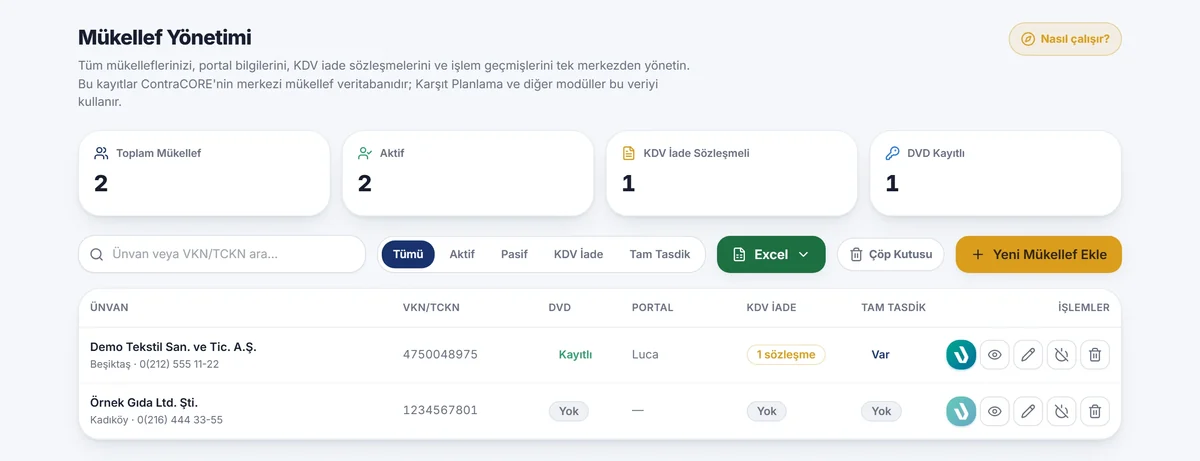Show Tam Tasdik taxpayers tab
Image resolution: width=1200 pixels, height=461 pixels.
pyautogui.click(x=660, y=254)
